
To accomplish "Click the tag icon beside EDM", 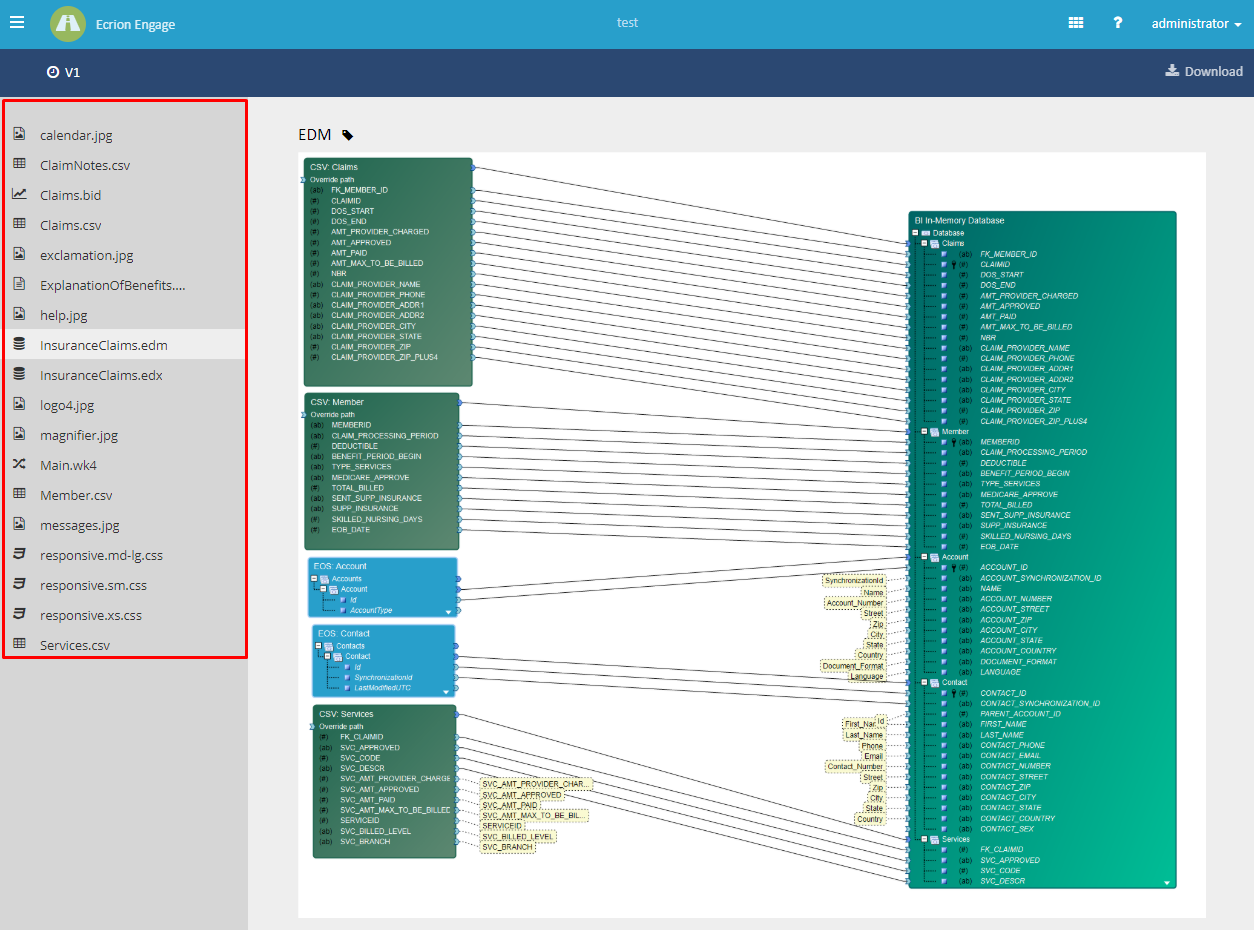I will pos(348,135).
